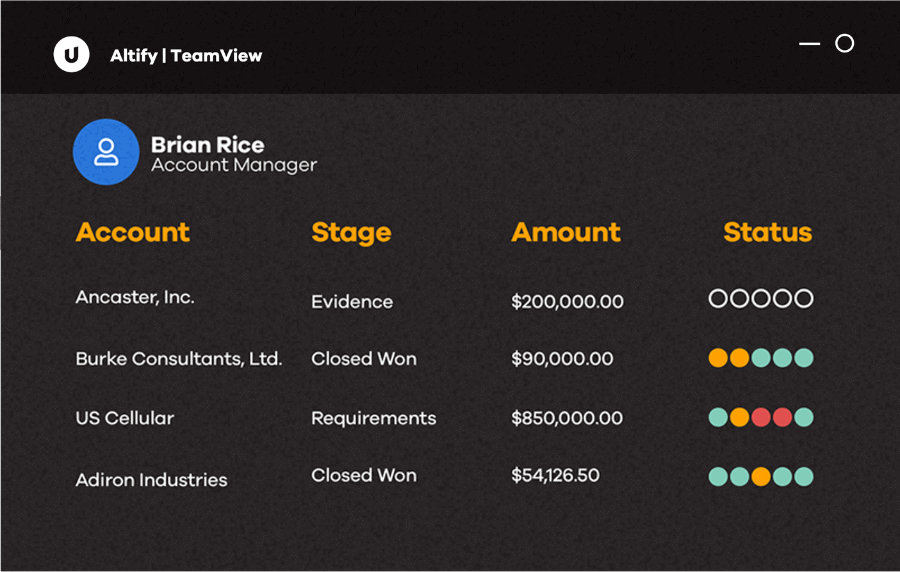900x572 pixels.
Task: Click last empty status circle for Ancaster
Action: pyautogui.click(x=804, y=298)
